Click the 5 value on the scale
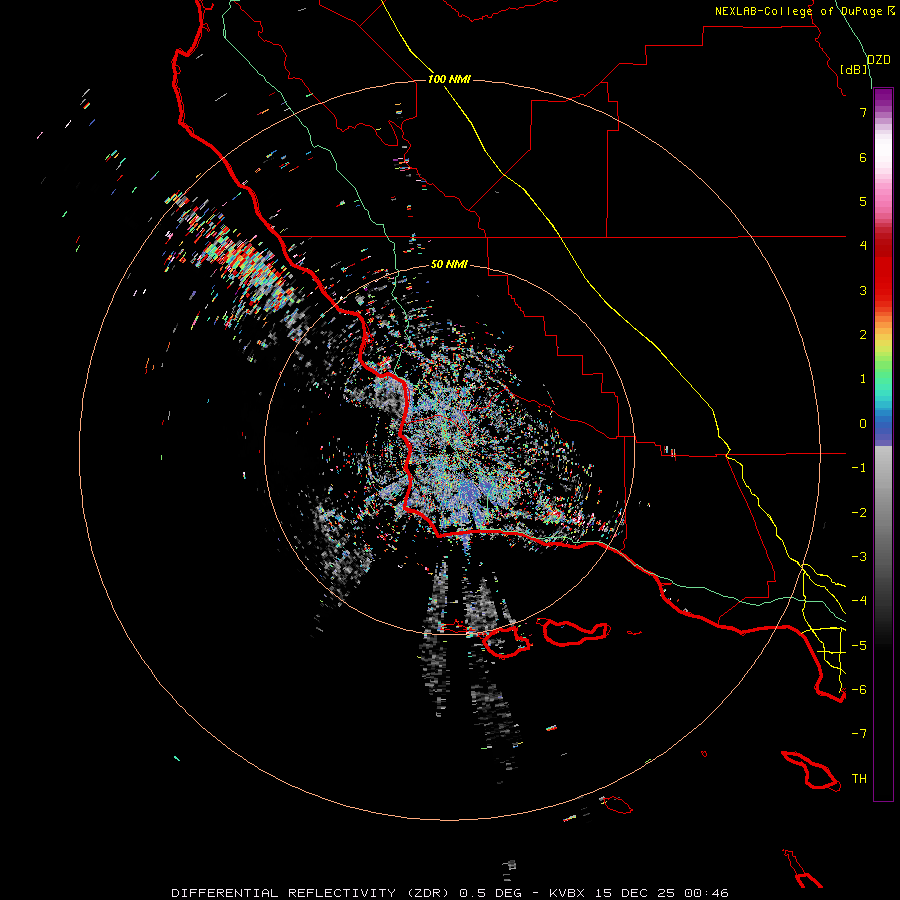Viewport: 900px width, 900px height. pyautogui.click(x=863, y=201)
